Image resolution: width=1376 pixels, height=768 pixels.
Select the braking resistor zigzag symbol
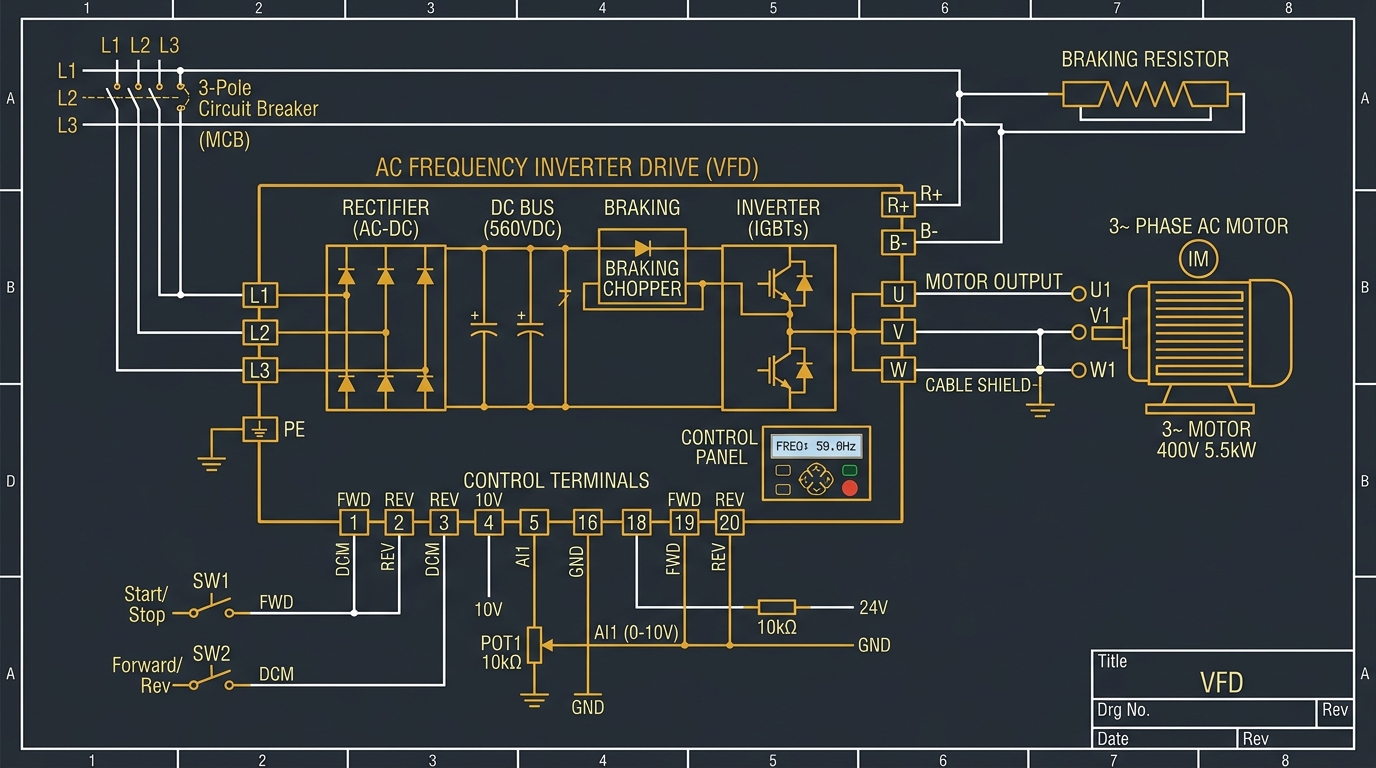[x=1144, y=95]
